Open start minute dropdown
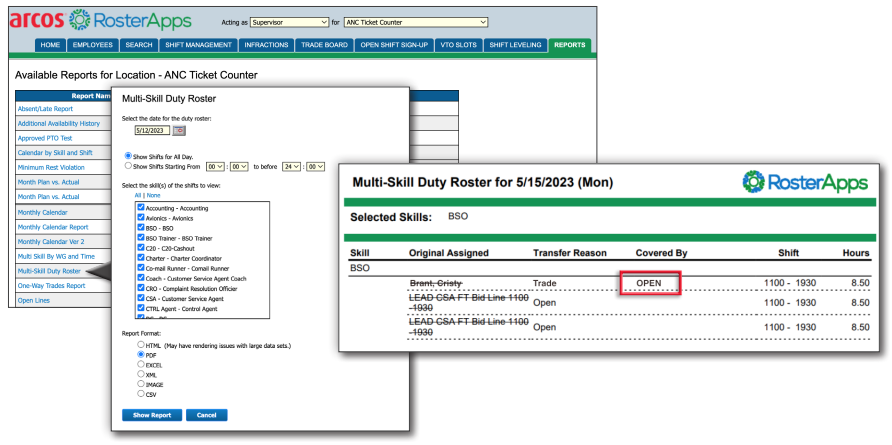 [239, 166]
